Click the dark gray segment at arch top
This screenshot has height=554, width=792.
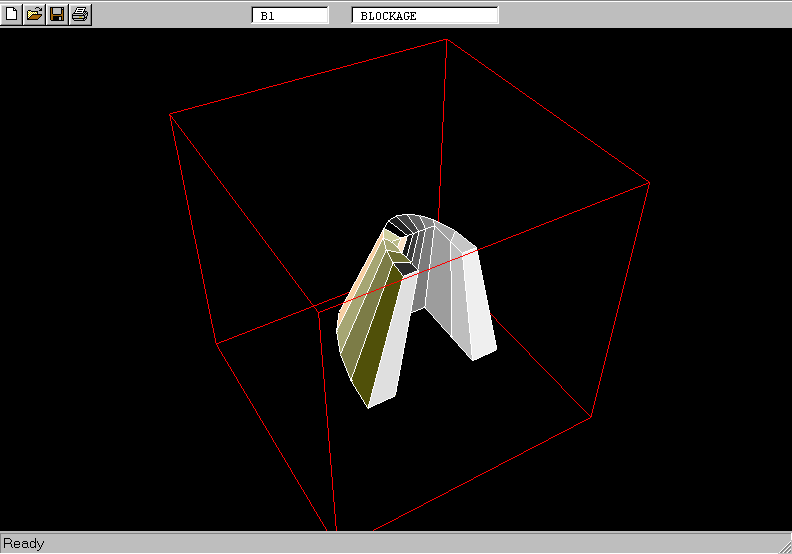402,224
